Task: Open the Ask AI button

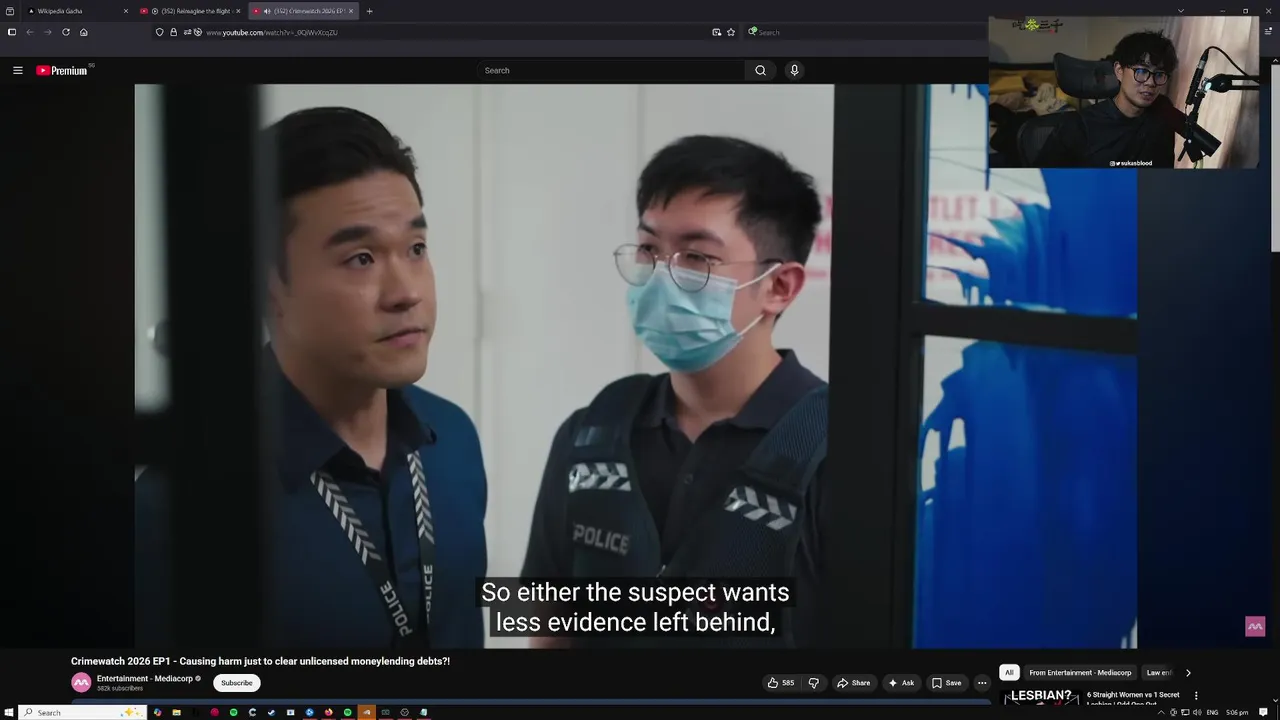Action: pyautogui.click(x=901, y=683)
